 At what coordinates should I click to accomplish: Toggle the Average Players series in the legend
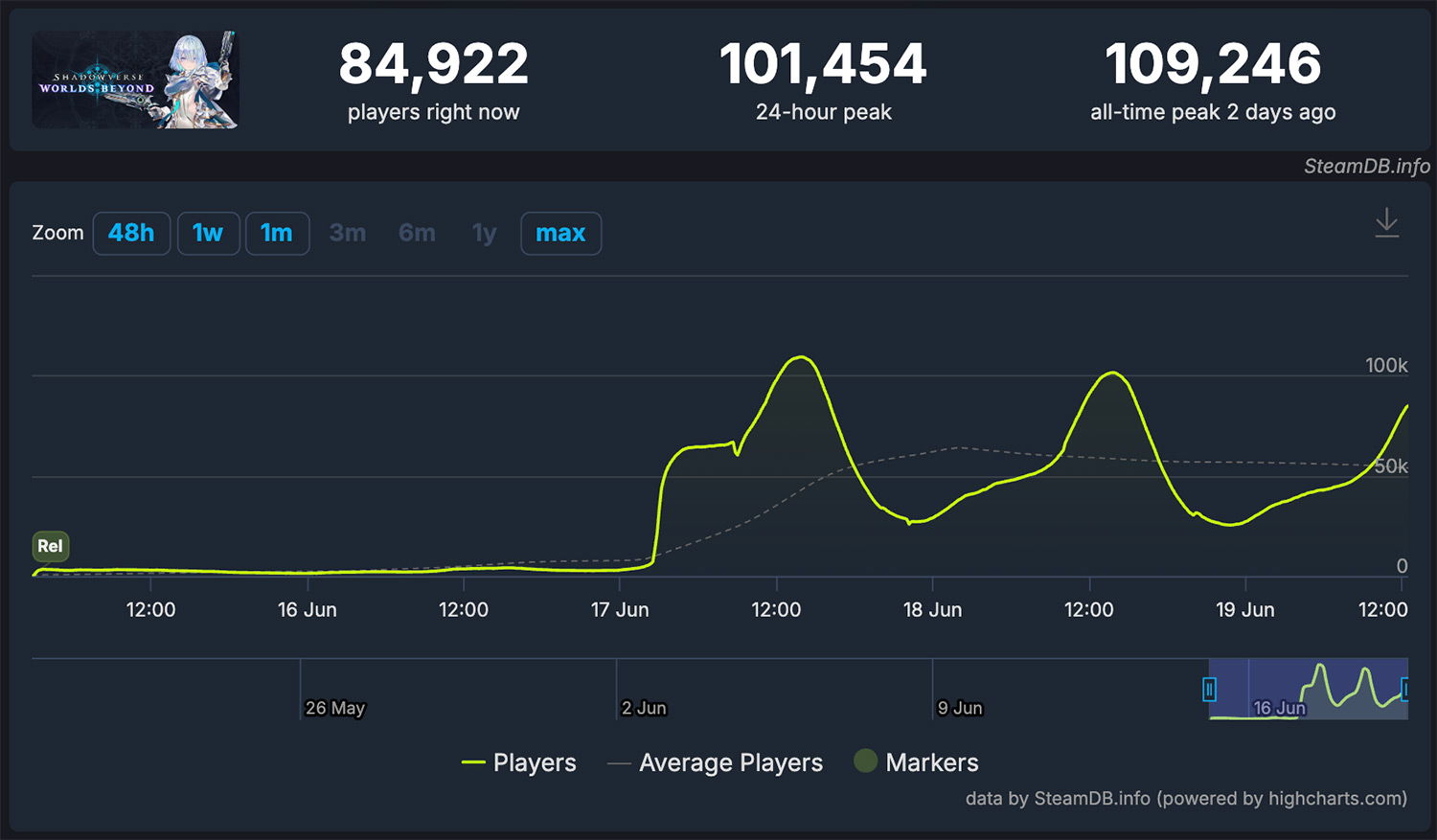(x=715, y=762)
